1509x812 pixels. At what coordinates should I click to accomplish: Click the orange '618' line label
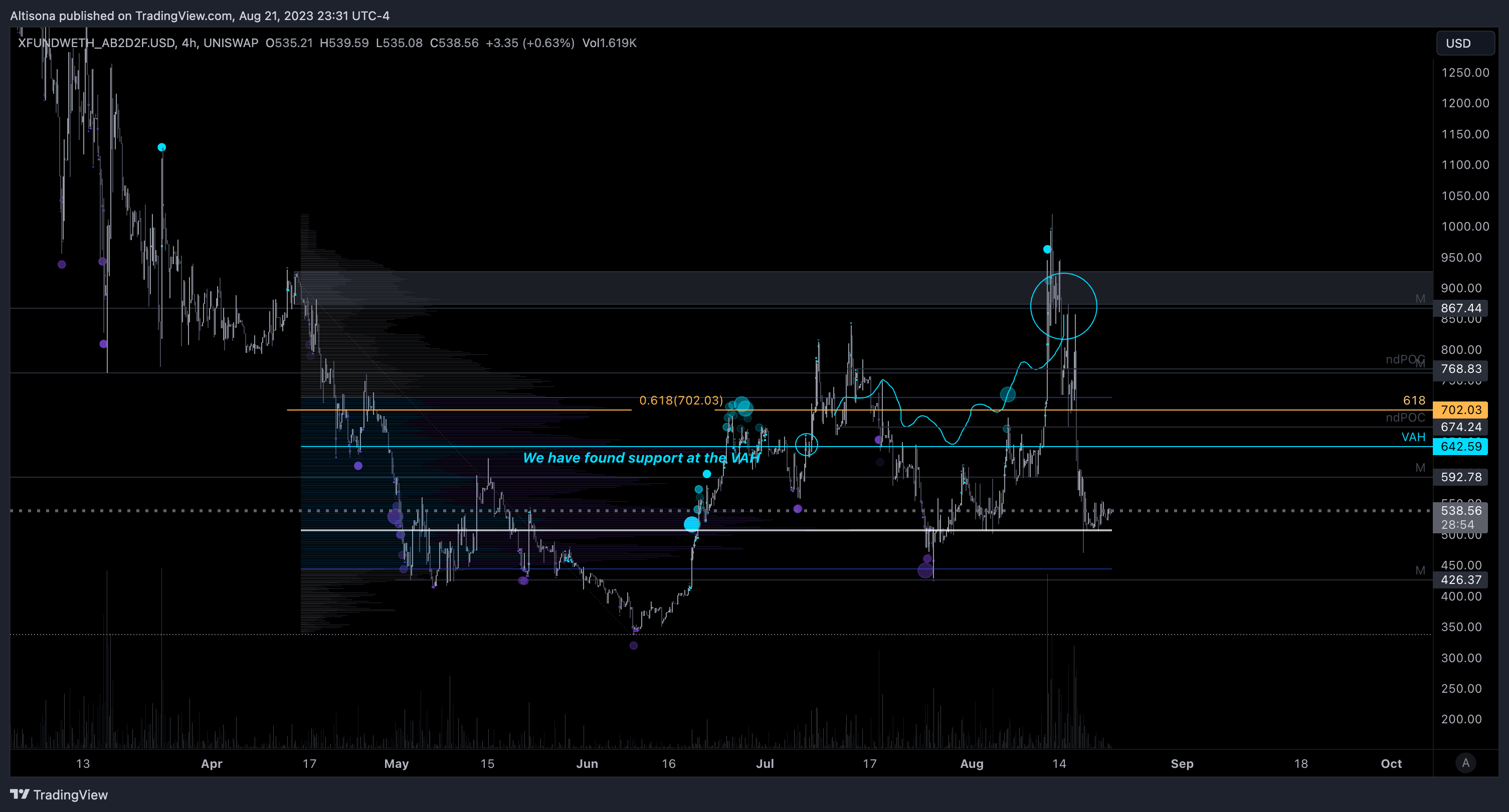click(1414, 400)
